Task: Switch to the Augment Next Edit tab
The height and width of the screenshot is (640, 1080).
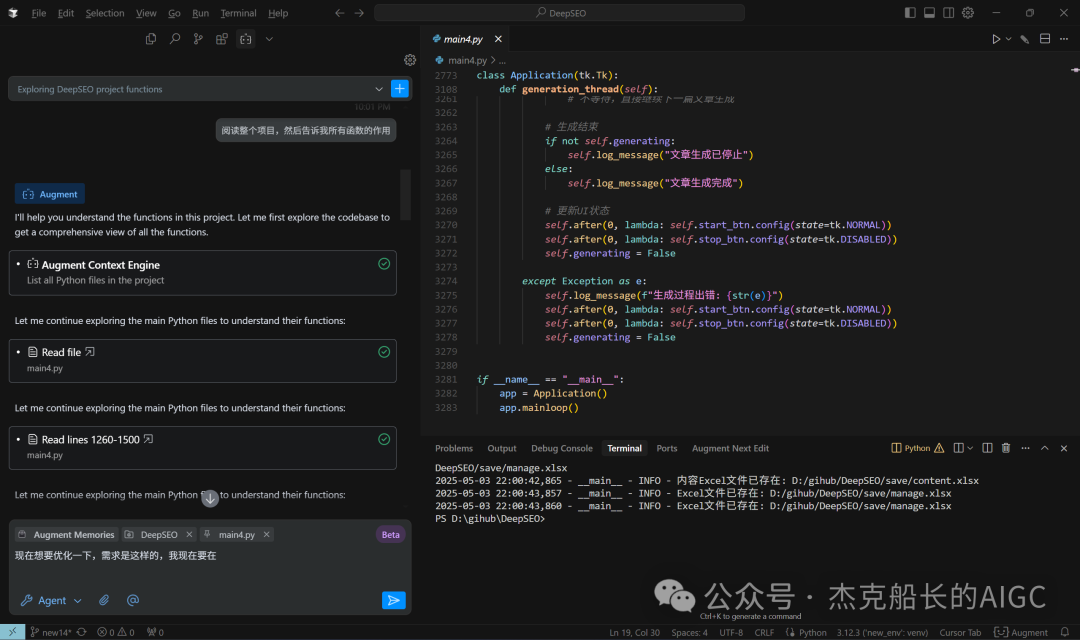Action: [730, 448]
